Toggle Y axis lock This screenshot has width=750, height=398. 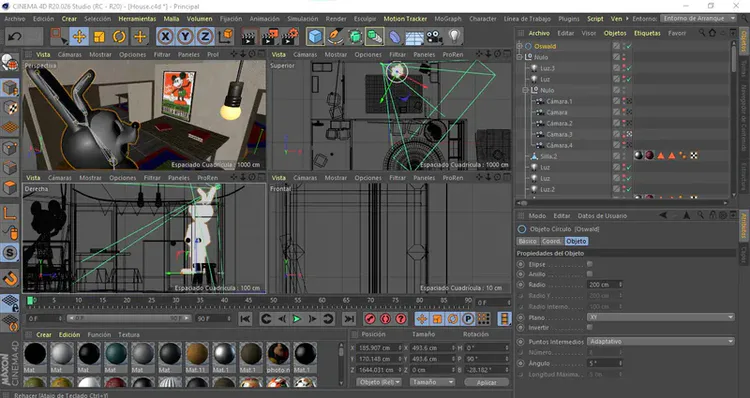pos(185,37)
